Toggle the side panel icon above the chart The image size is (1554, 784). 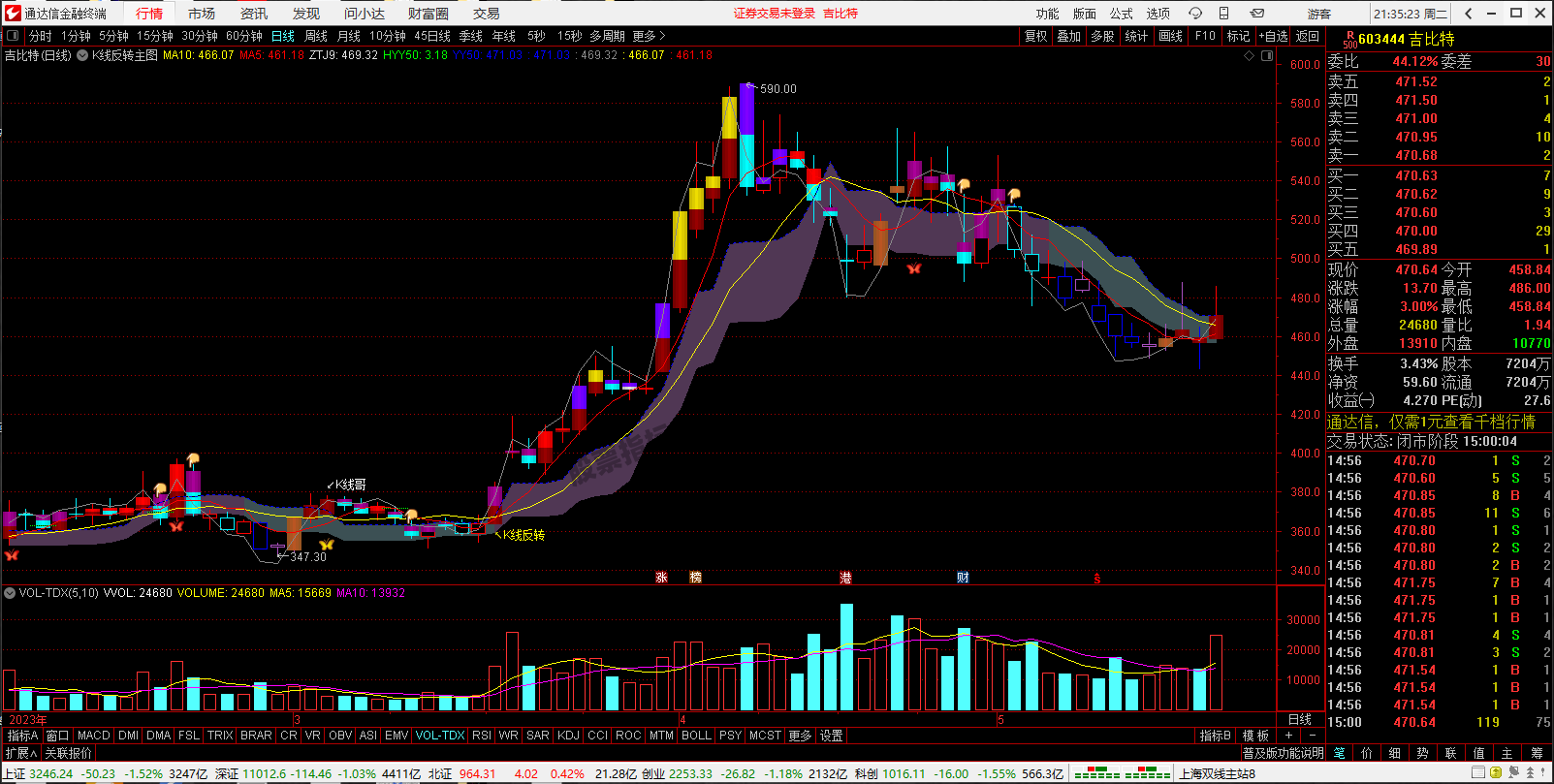point(1267,56)
